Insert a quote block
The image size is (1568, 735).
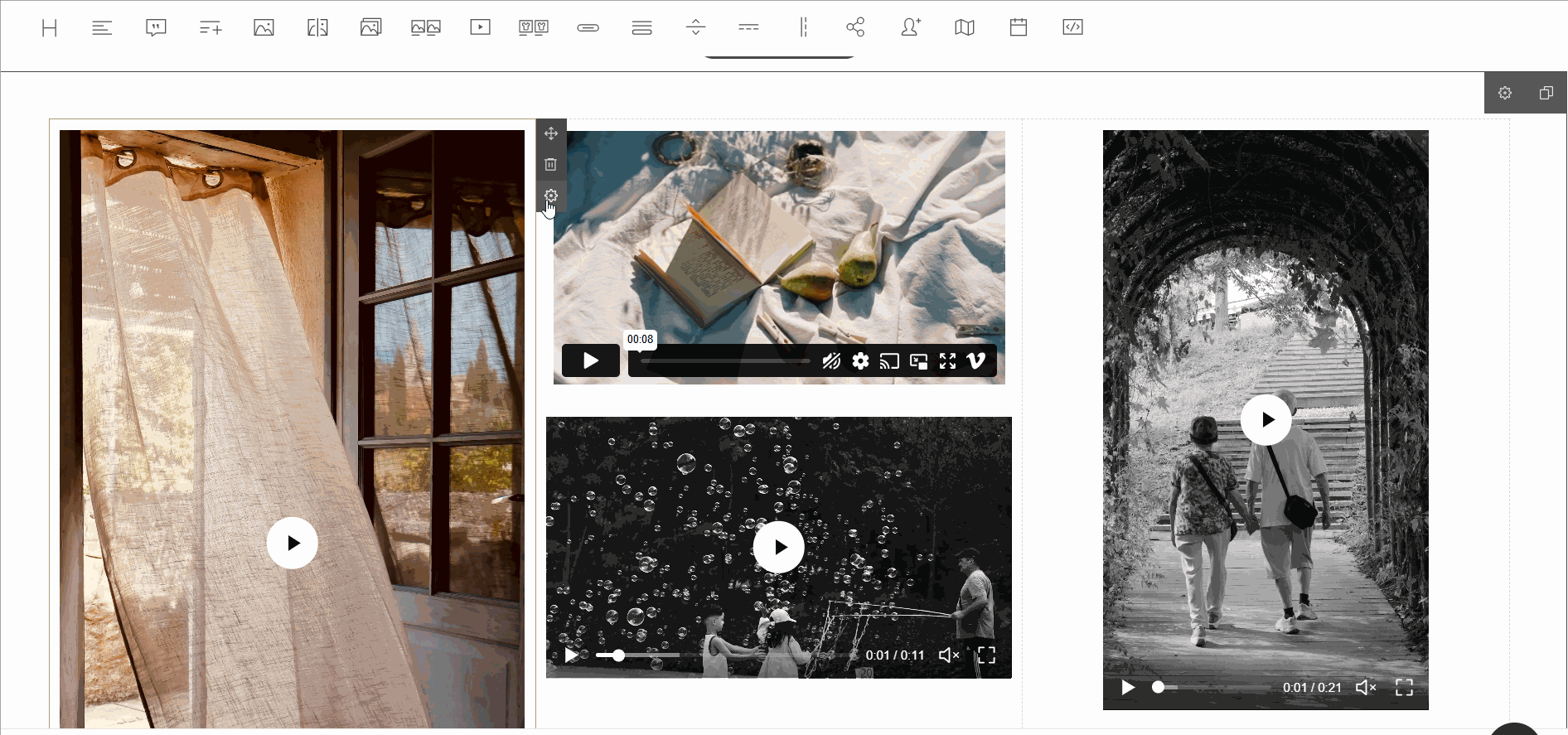(x=156, y=28)
